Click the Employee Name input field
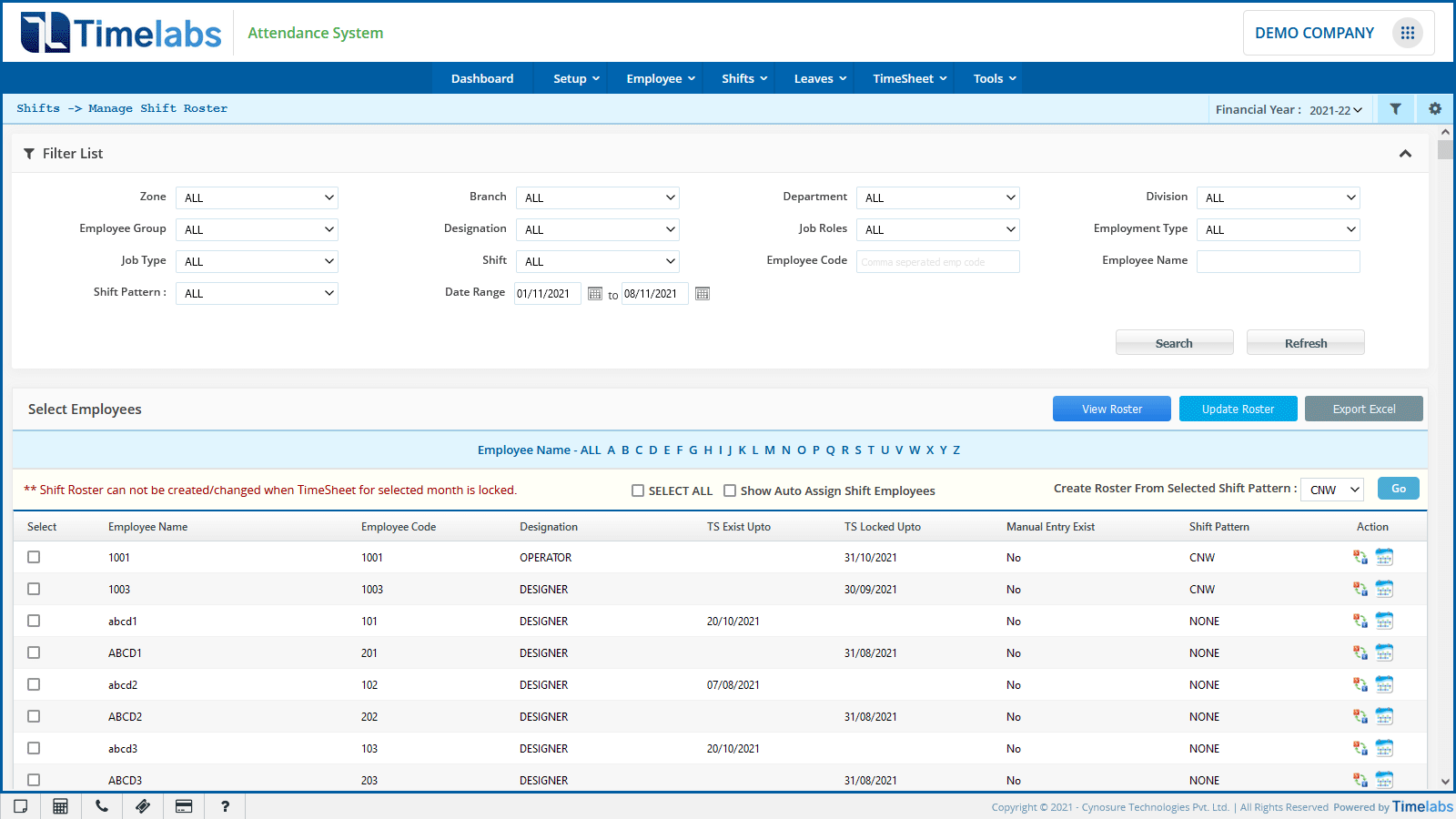Screen dimensions: 1456x819 (x=1278, y=262)
